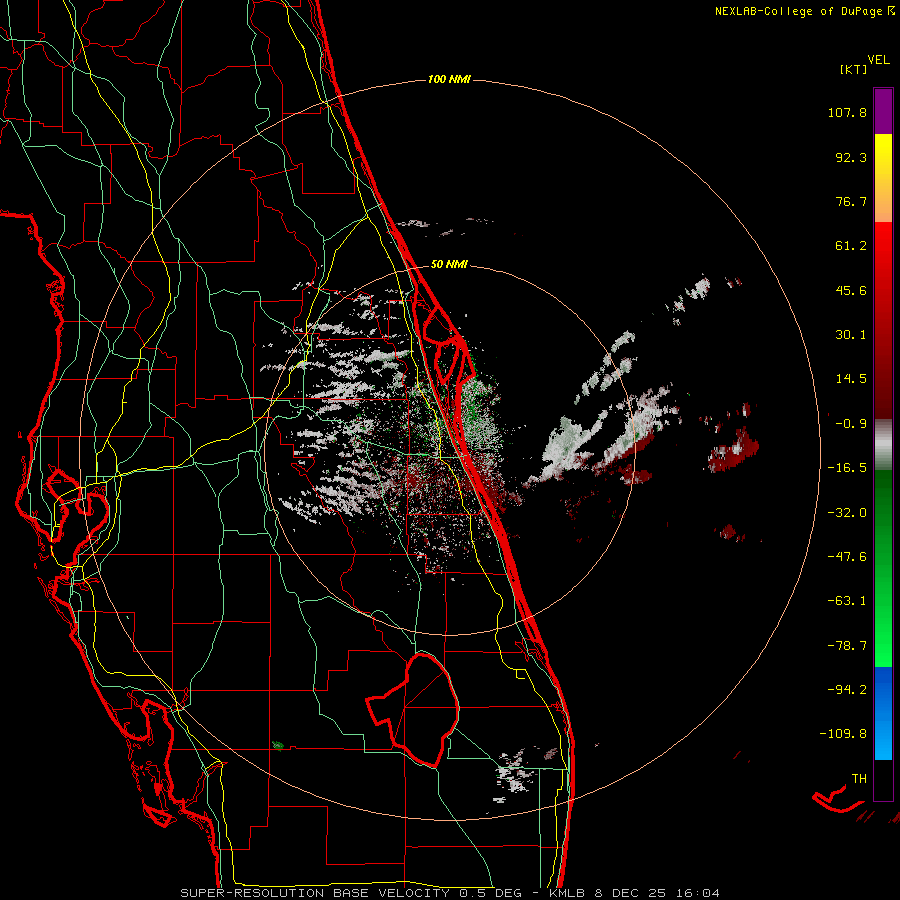900x900 pixels.
Task: Click the TH legend label
Action: [859, 779]
